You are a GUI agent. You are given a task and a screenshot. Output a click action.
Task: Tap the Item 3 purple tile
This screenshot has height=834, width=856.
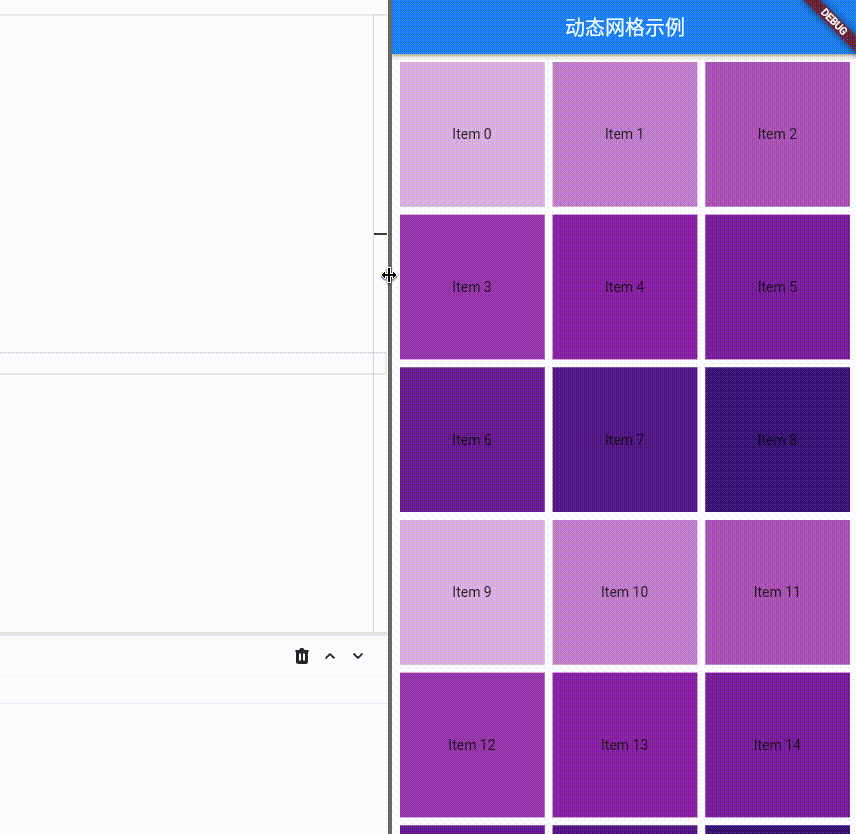472,287
